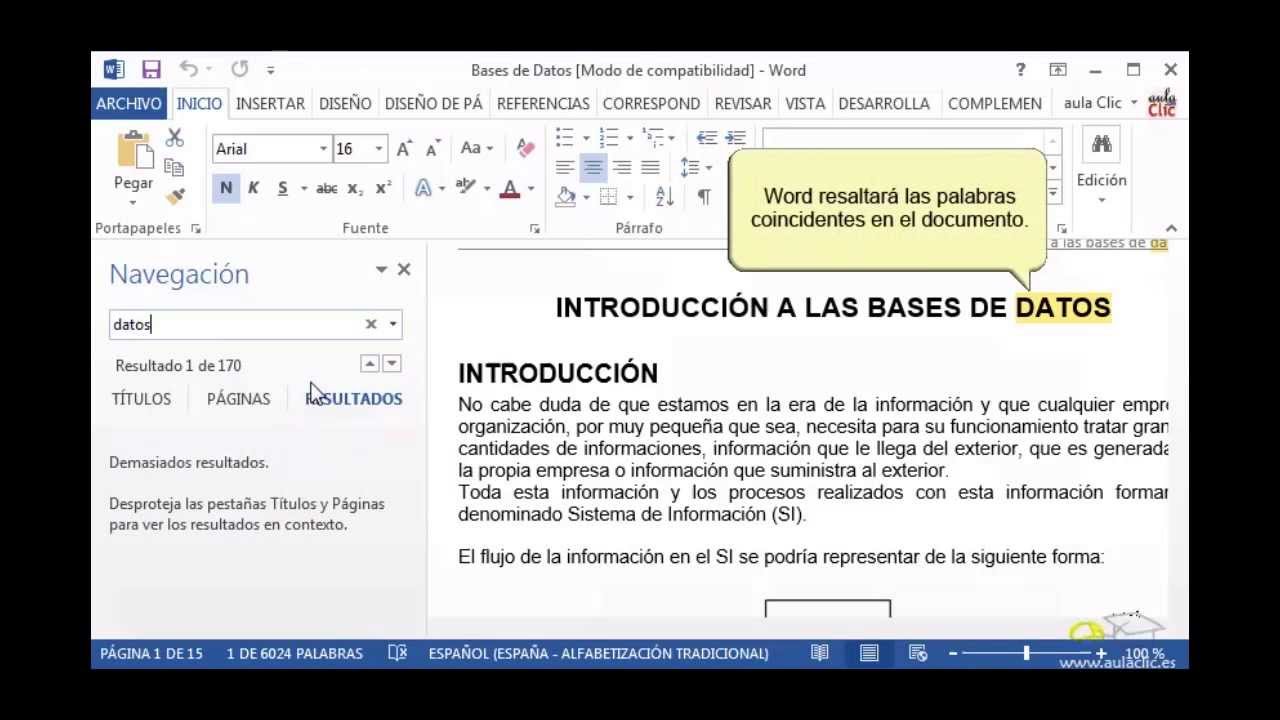Apply bullet list icon
The width and height of the screenshot is (1280, 720).
coord(564,138)
